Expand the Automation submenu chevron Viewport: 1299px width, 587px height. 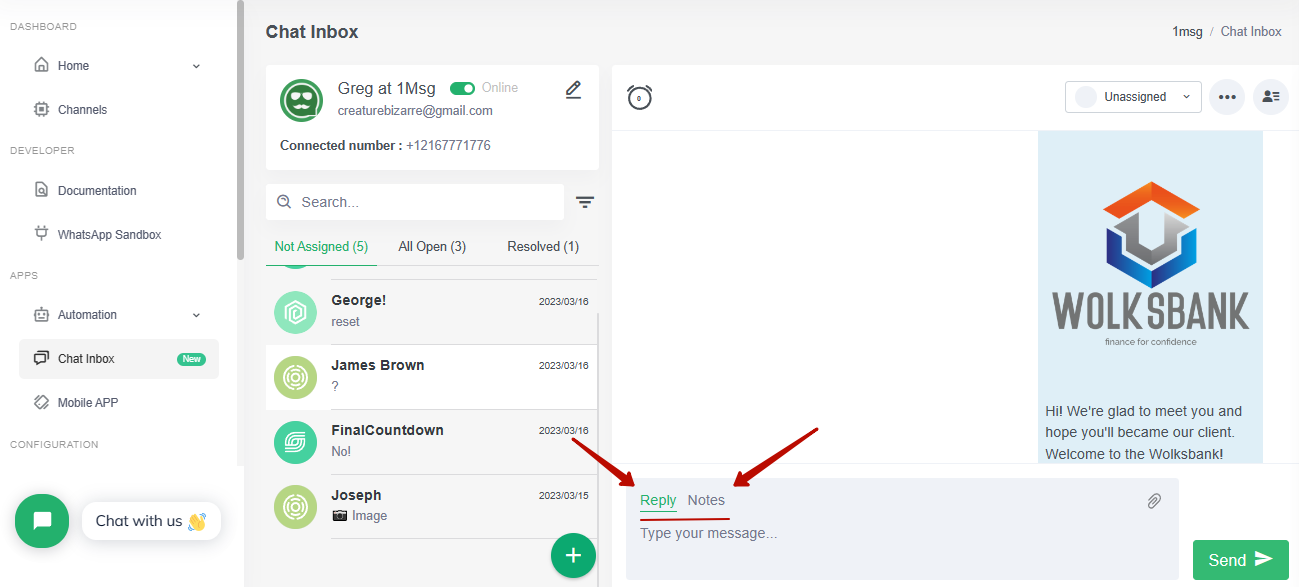(196, 315)
